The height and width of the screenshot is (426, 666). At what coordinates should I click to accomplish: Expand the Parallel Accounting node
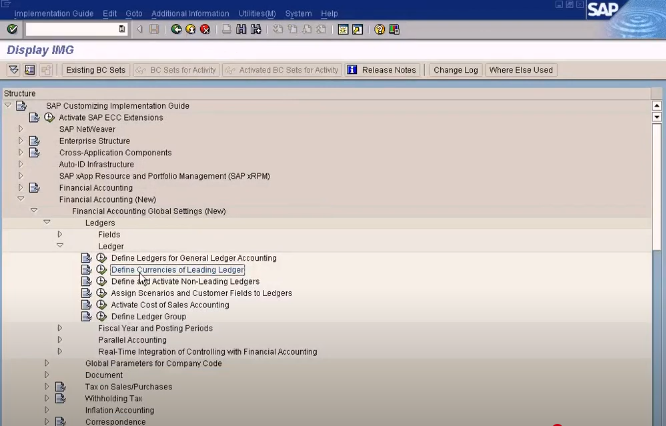tap(60, 339)
